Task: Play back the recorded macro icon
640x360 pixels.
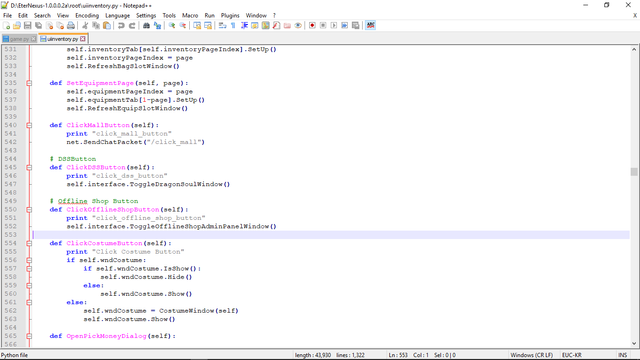Action: pos(333,25)
